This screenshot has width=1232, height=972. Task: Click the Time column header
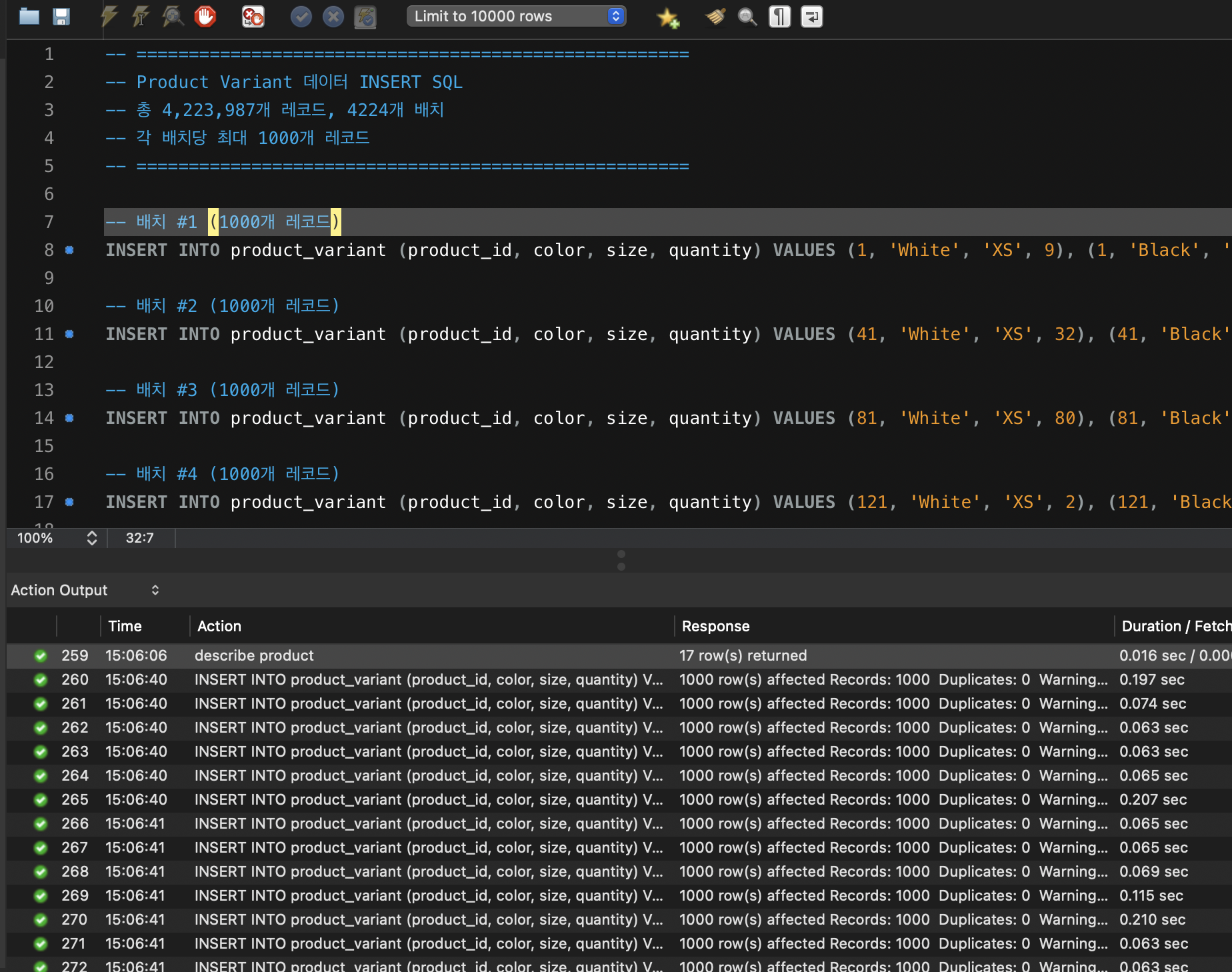point(125,626)
